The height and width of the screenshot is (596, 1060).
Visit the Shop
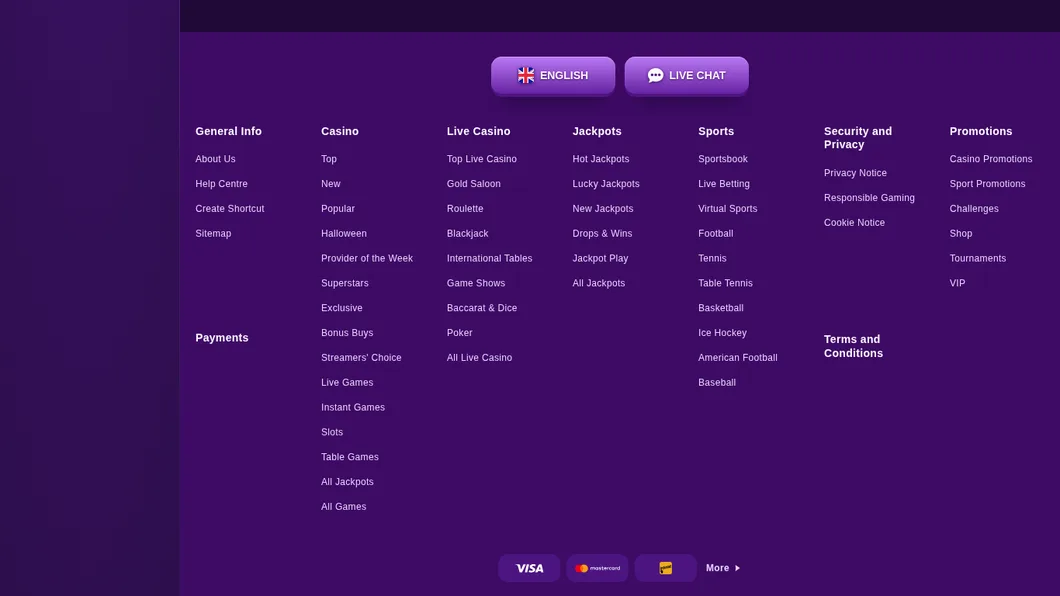961,233
